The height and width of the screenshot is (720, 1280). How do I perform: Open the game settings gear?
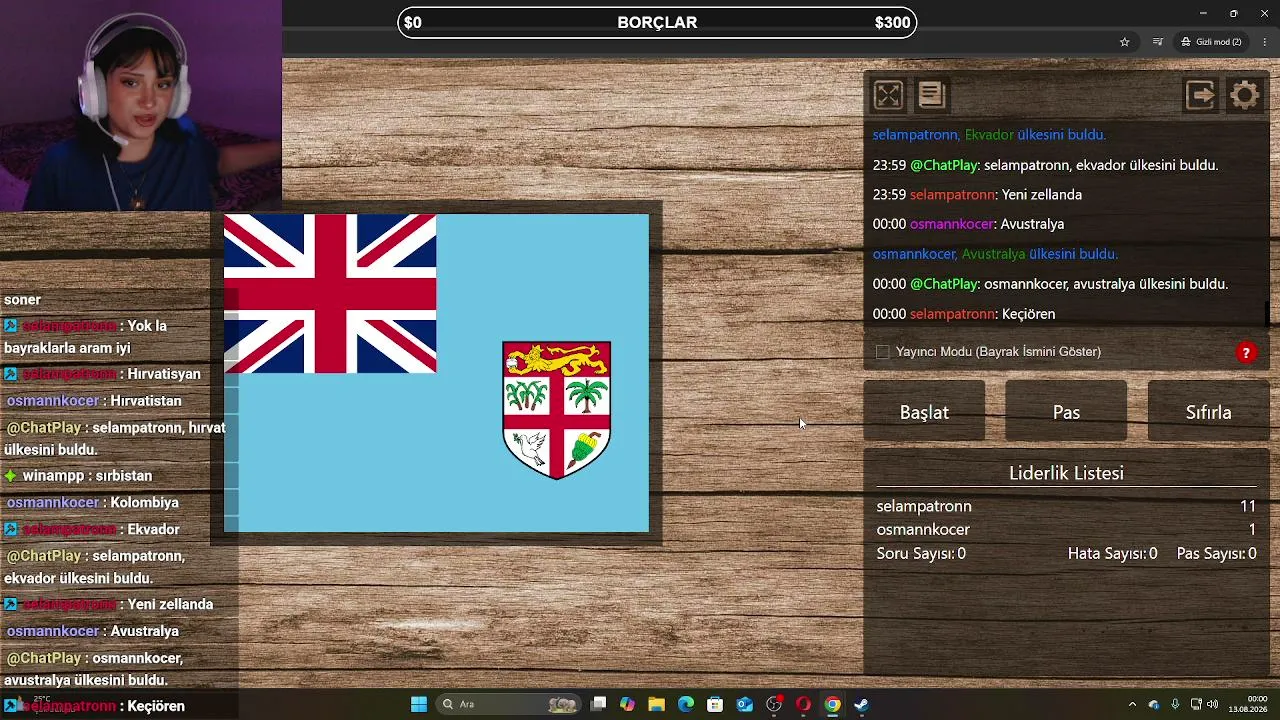tap(1245, 95)
